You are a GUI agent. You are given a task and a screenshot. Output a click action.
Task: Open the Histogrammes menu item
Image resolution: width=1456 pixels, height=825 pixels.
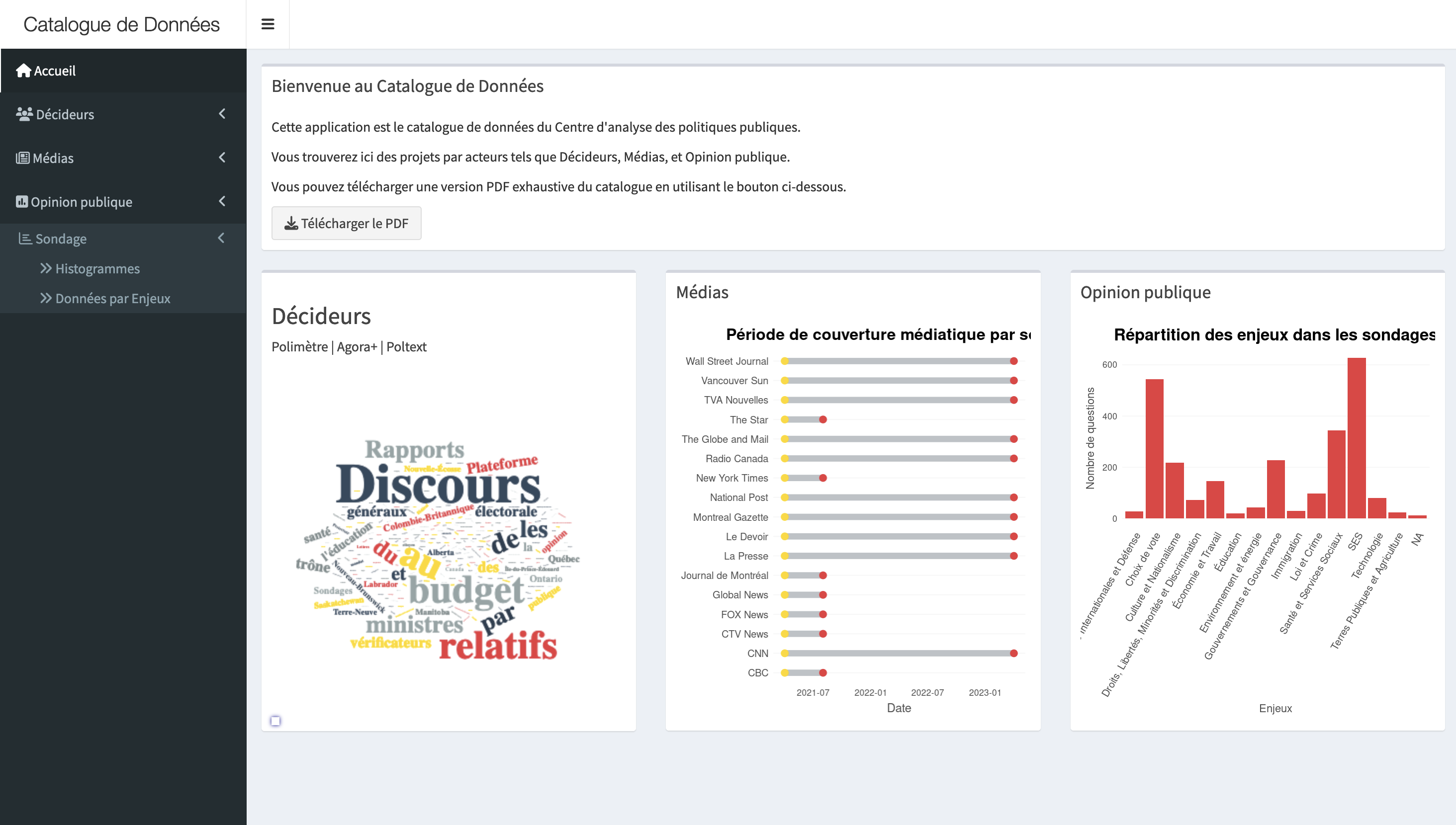click(x=97, y=268)
